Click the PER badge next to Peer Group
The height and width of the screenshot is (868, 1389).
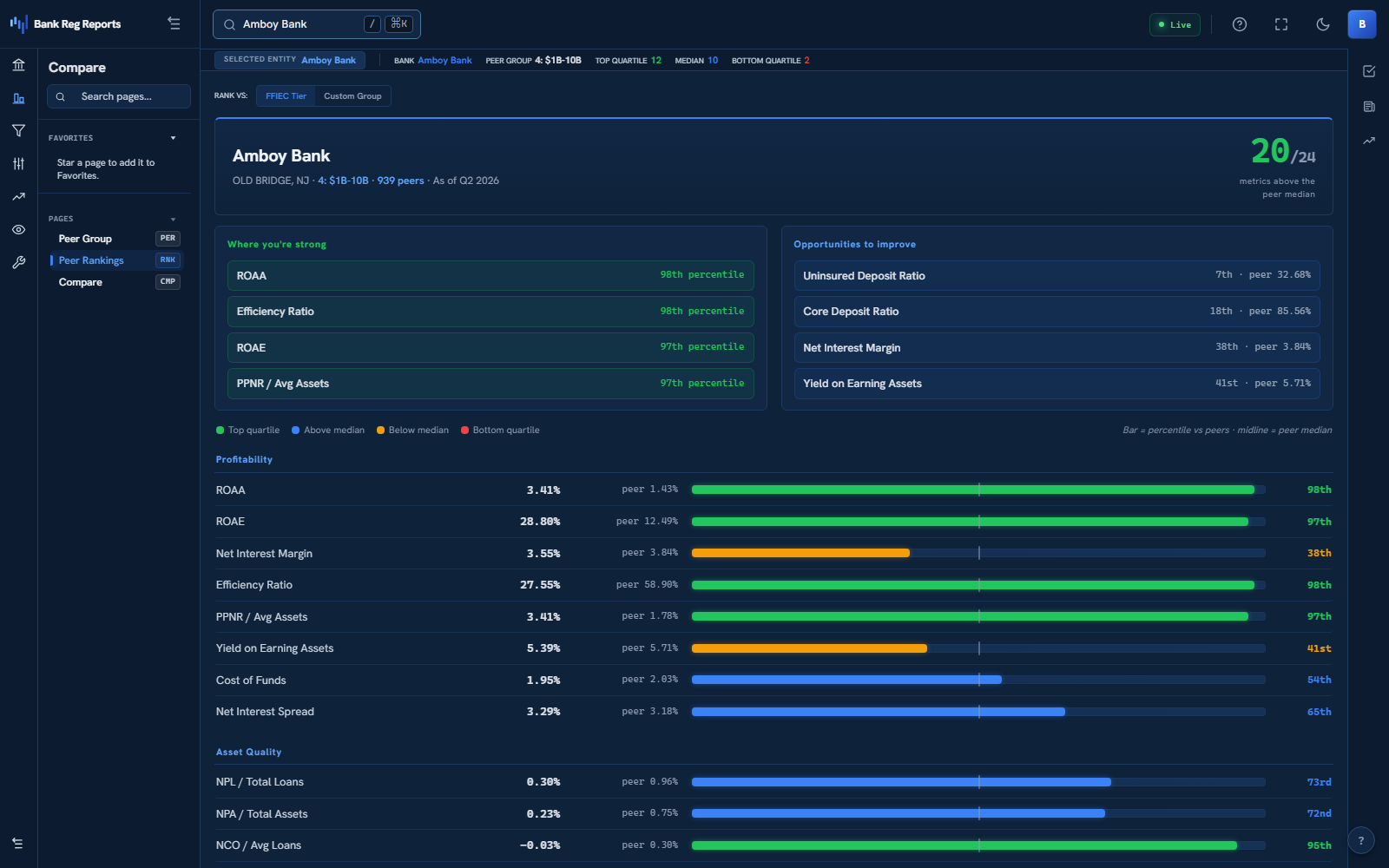168,239
